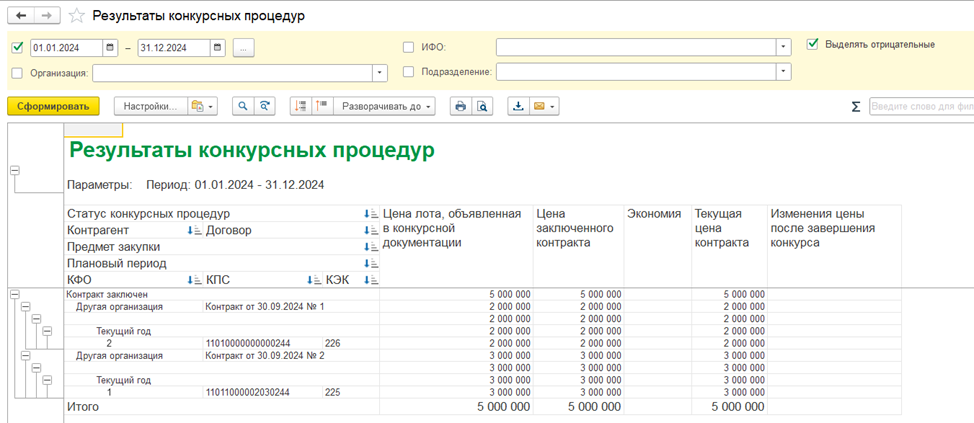Click the Экономия column header

pos(654,214)
